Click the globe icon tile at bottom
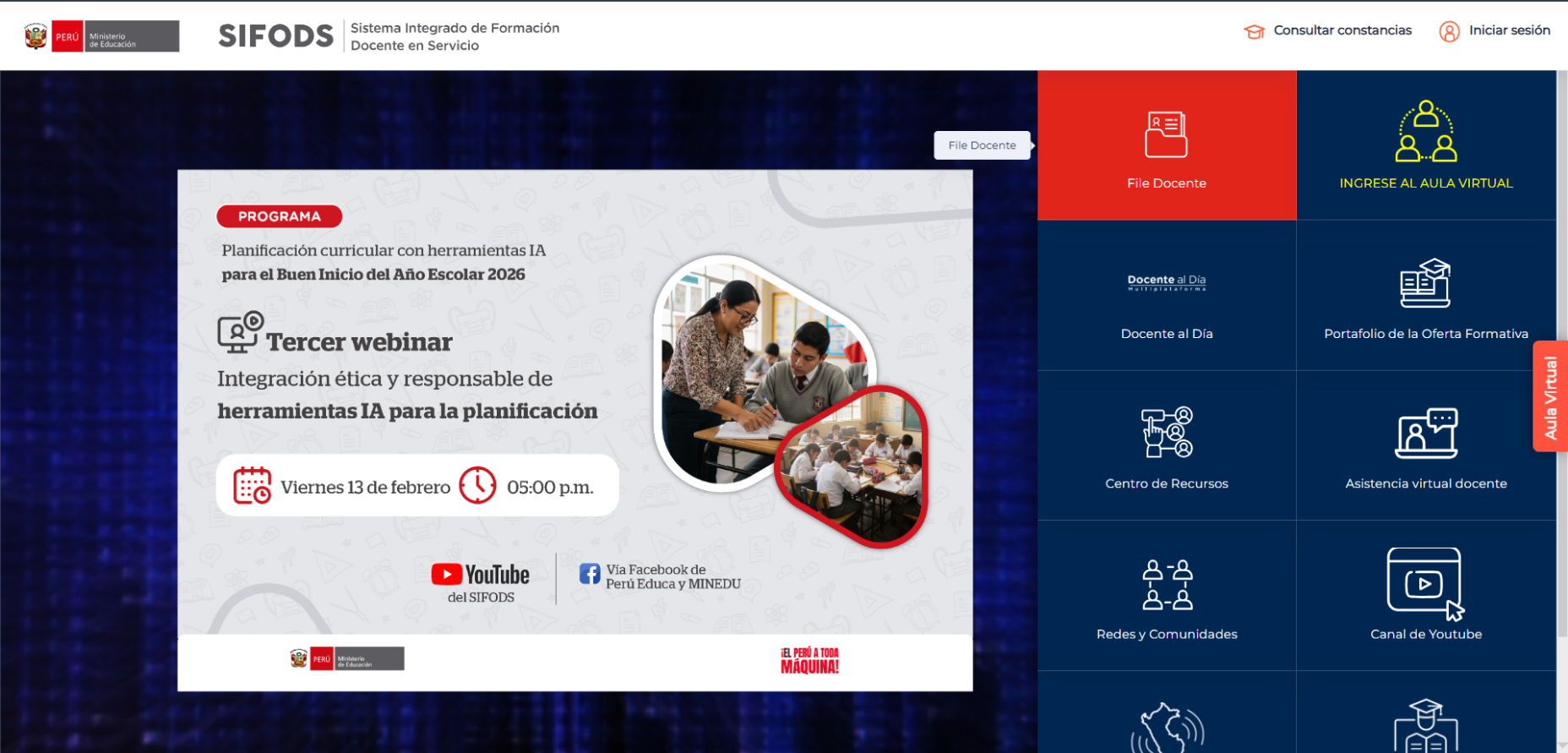Screen dimensions: 1568x753 click(1167, 727)
